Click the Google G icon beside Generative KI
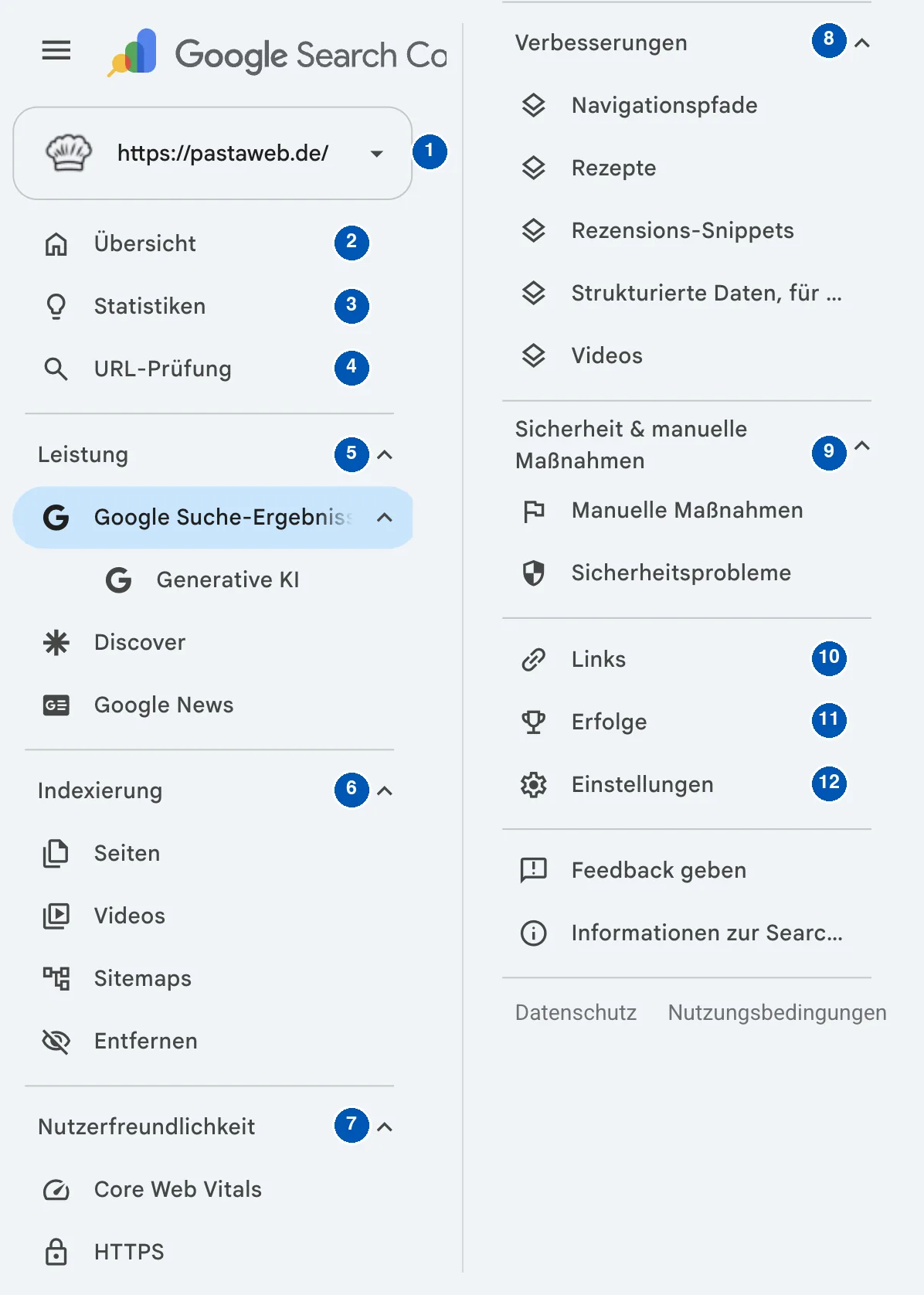924x1295 pixels. [118, 580]
